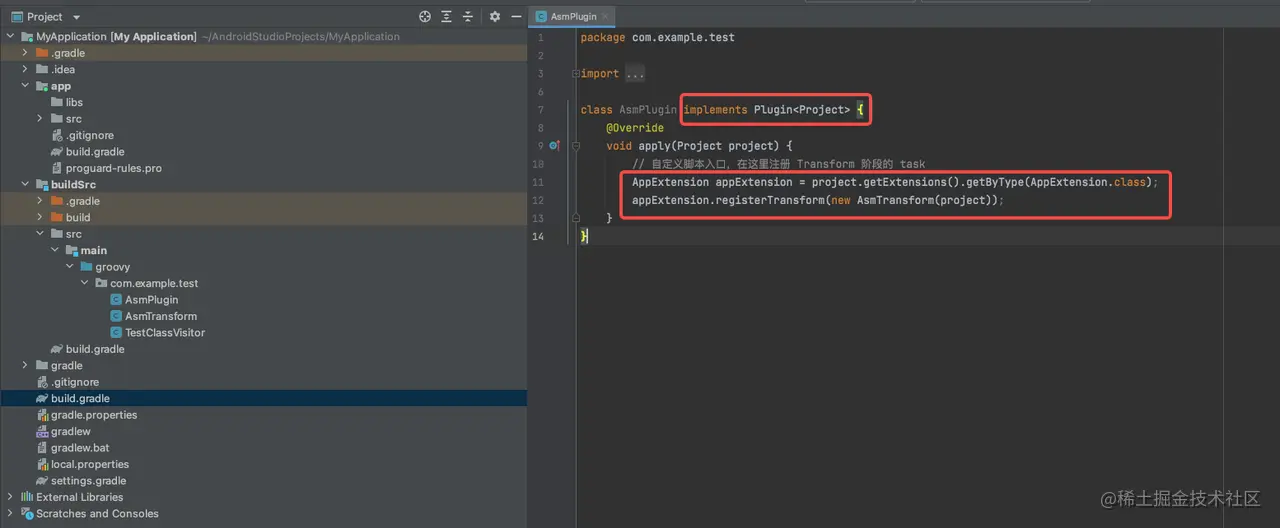Collapse the groovy folder chevron
1280x528 pixels.
70,267
